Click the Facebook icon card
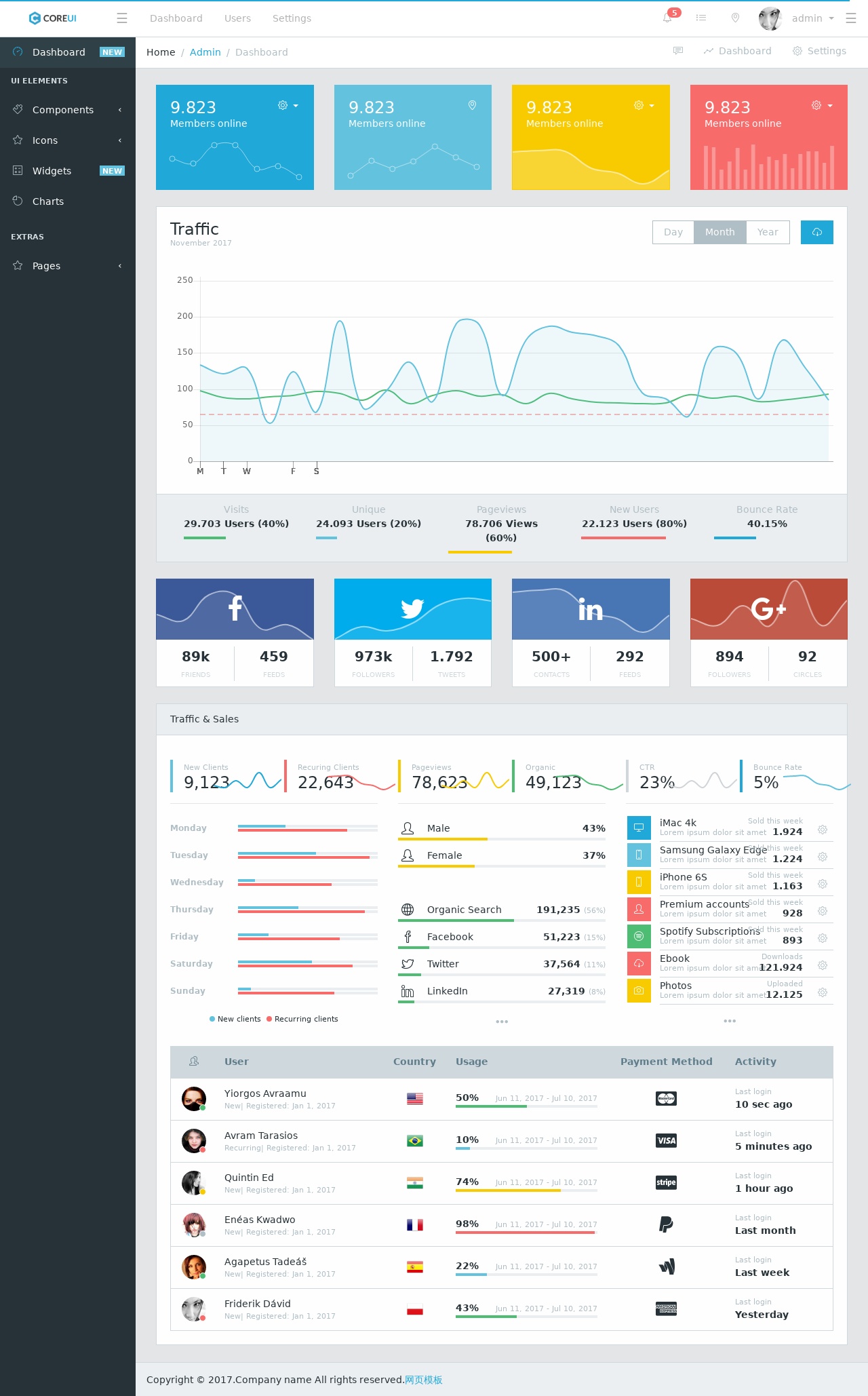The height and width of the screenshot is (1396, 868). pos(235,608)
